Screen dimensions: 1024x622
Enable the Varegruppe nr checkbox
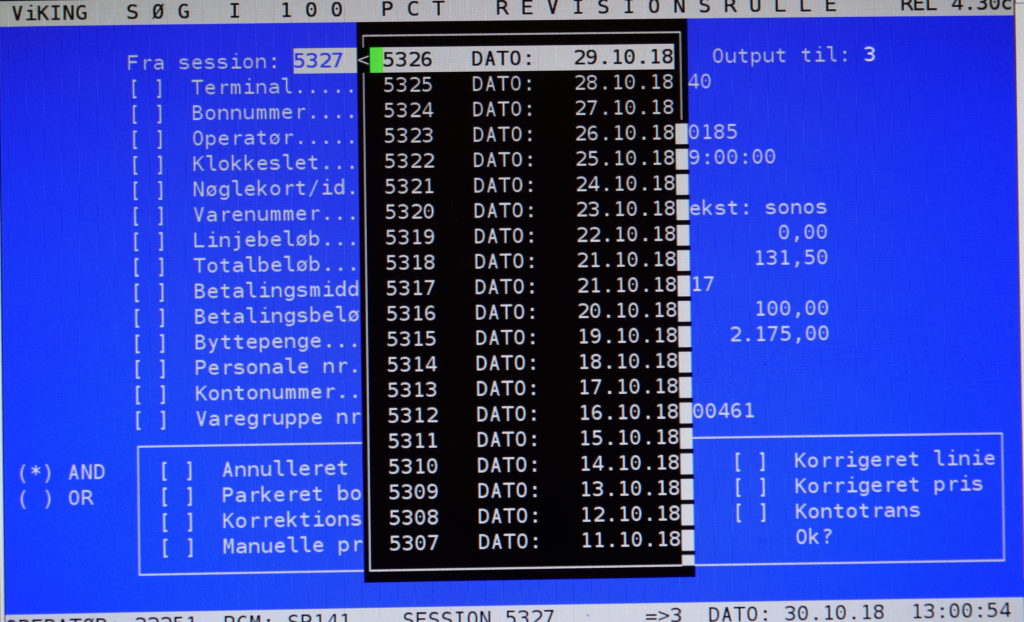click(x=151, y=419)
